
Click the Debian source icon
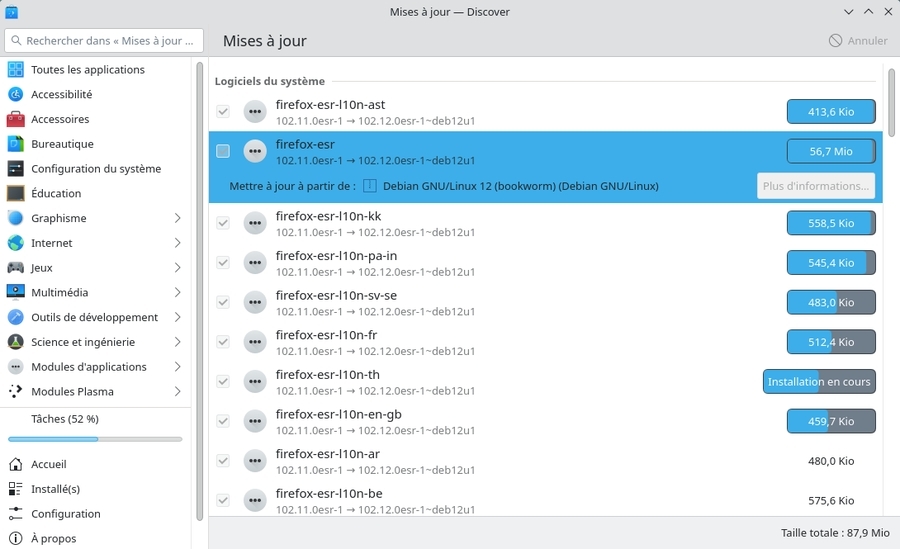(370, 185)
